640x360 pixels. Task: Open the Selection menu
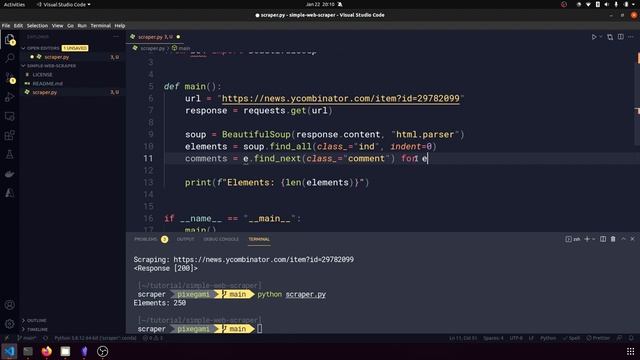pos(38,25)
